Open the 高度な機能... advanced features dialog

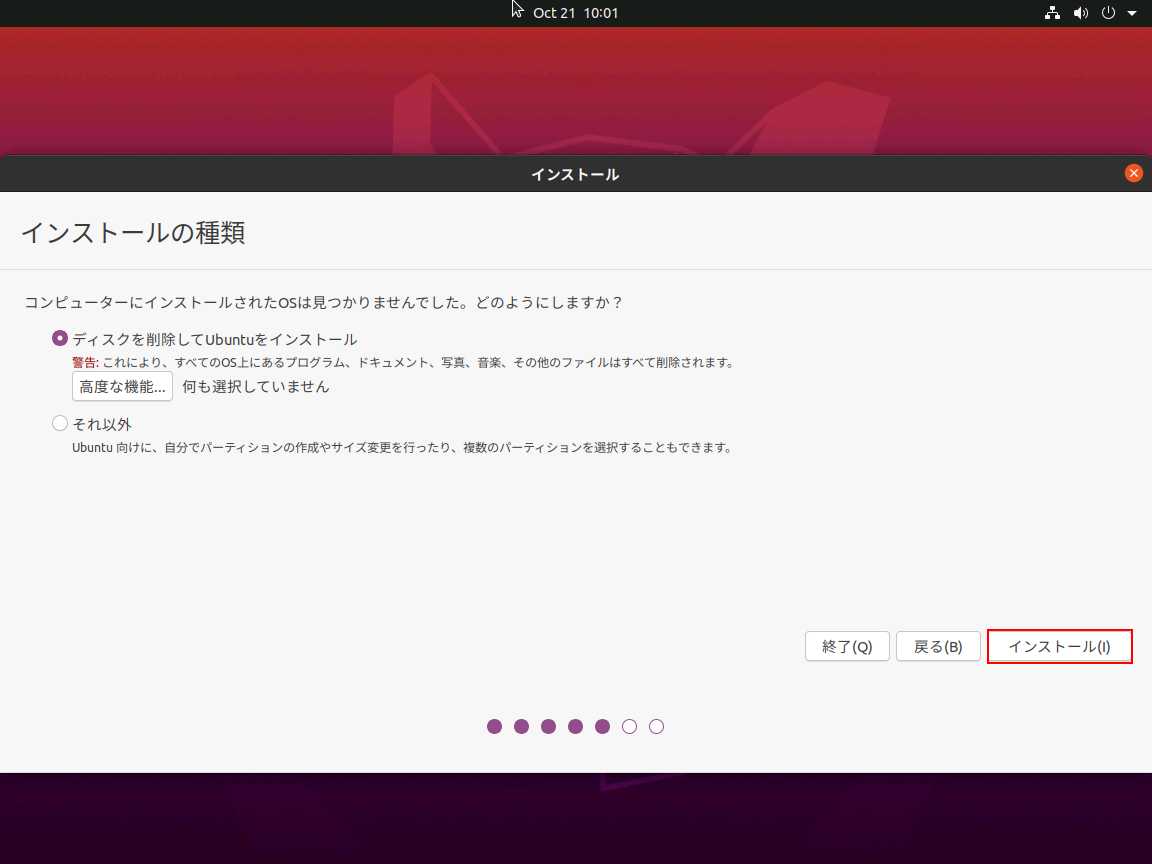(122, 386)
